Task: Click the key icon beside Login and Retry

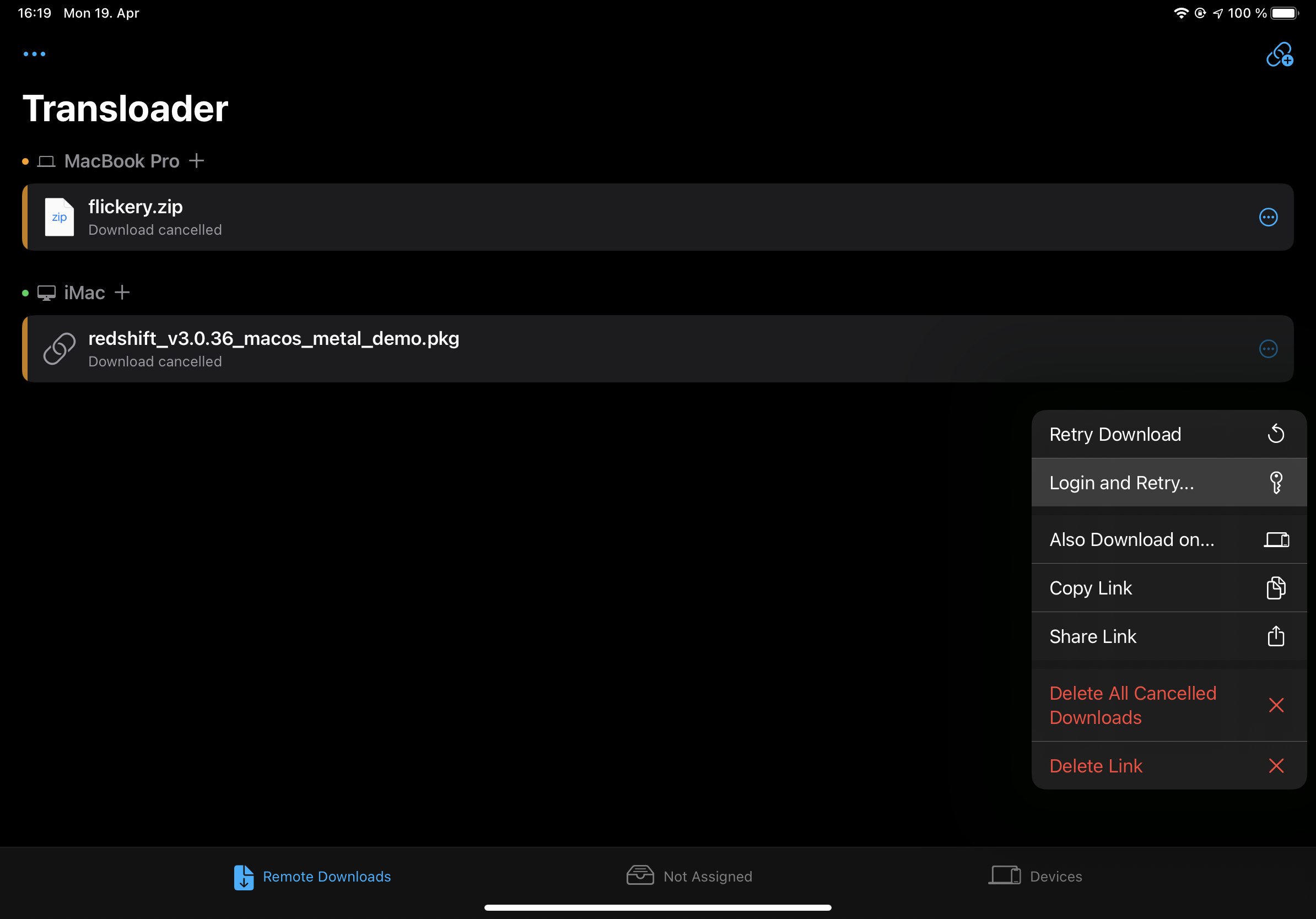Action: click(x=1276, y=483)
